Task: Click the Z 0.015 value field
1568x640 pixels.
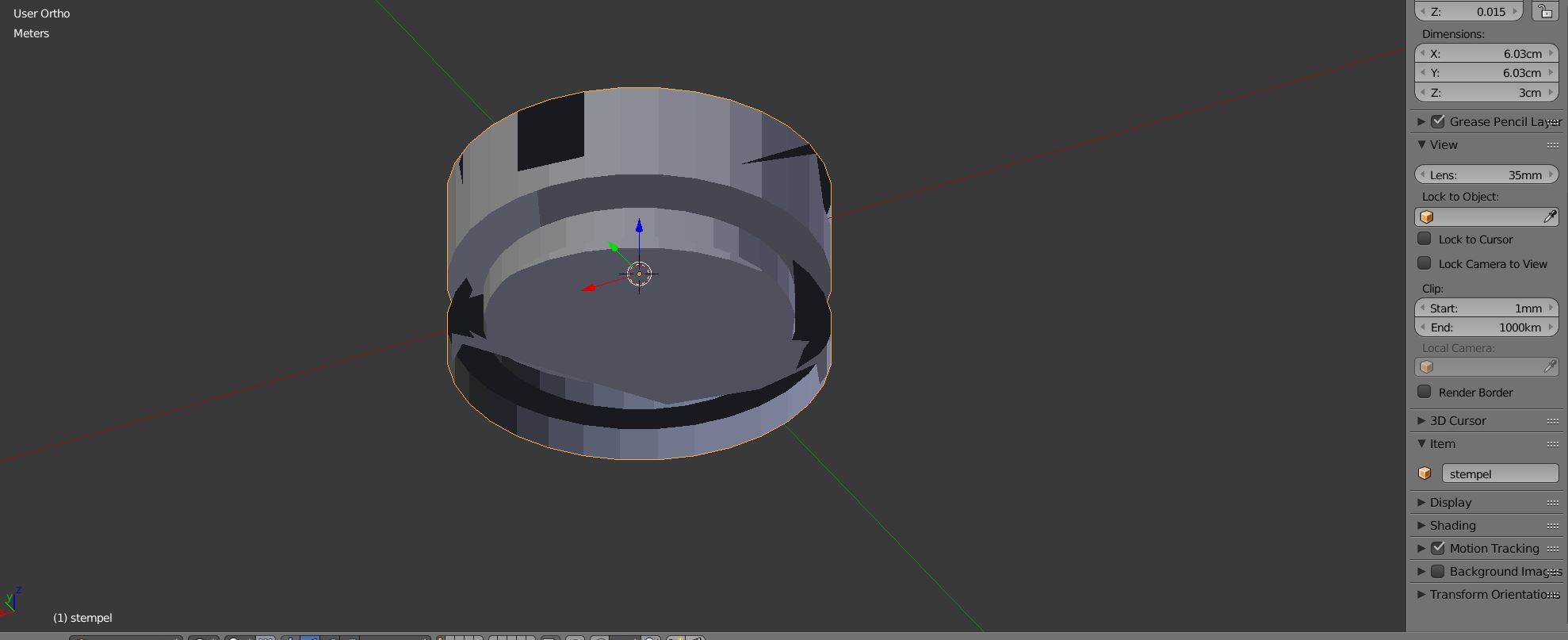Action: pyautogui.click(x=1469, y=11)
